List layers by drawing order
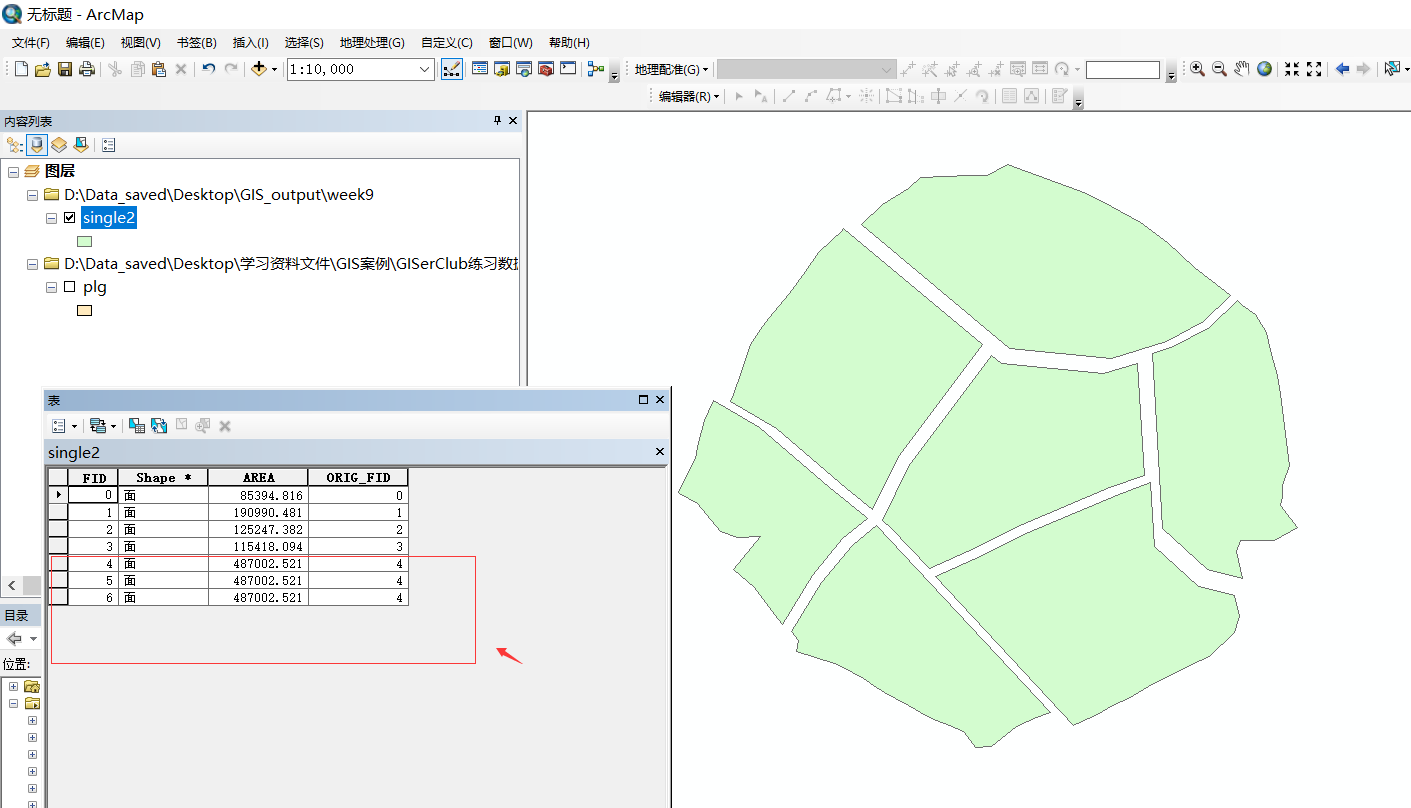 coord(14,145)
